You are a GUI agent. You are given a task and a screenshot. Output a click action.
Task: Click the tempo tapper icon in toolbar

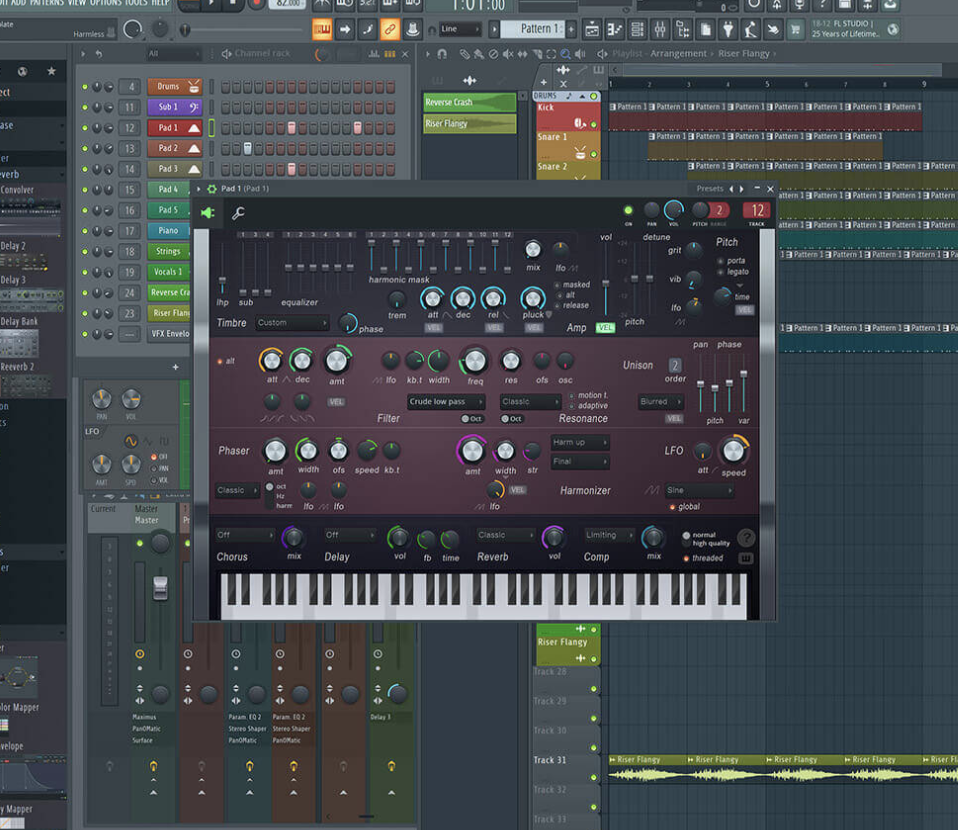(x=750, y=29)
